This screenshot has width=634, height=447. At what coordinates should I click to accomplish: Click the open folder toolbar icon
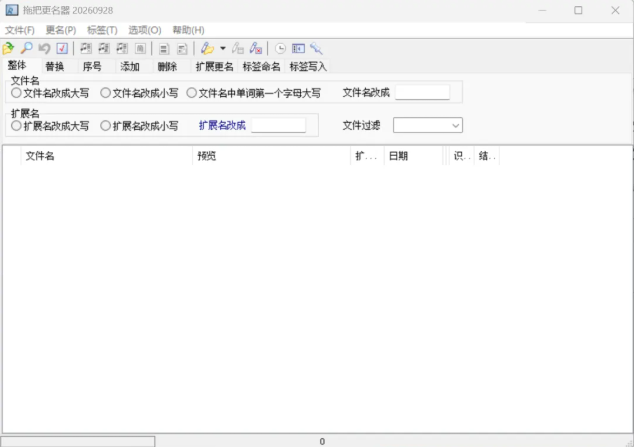click(x=8, y=48)
